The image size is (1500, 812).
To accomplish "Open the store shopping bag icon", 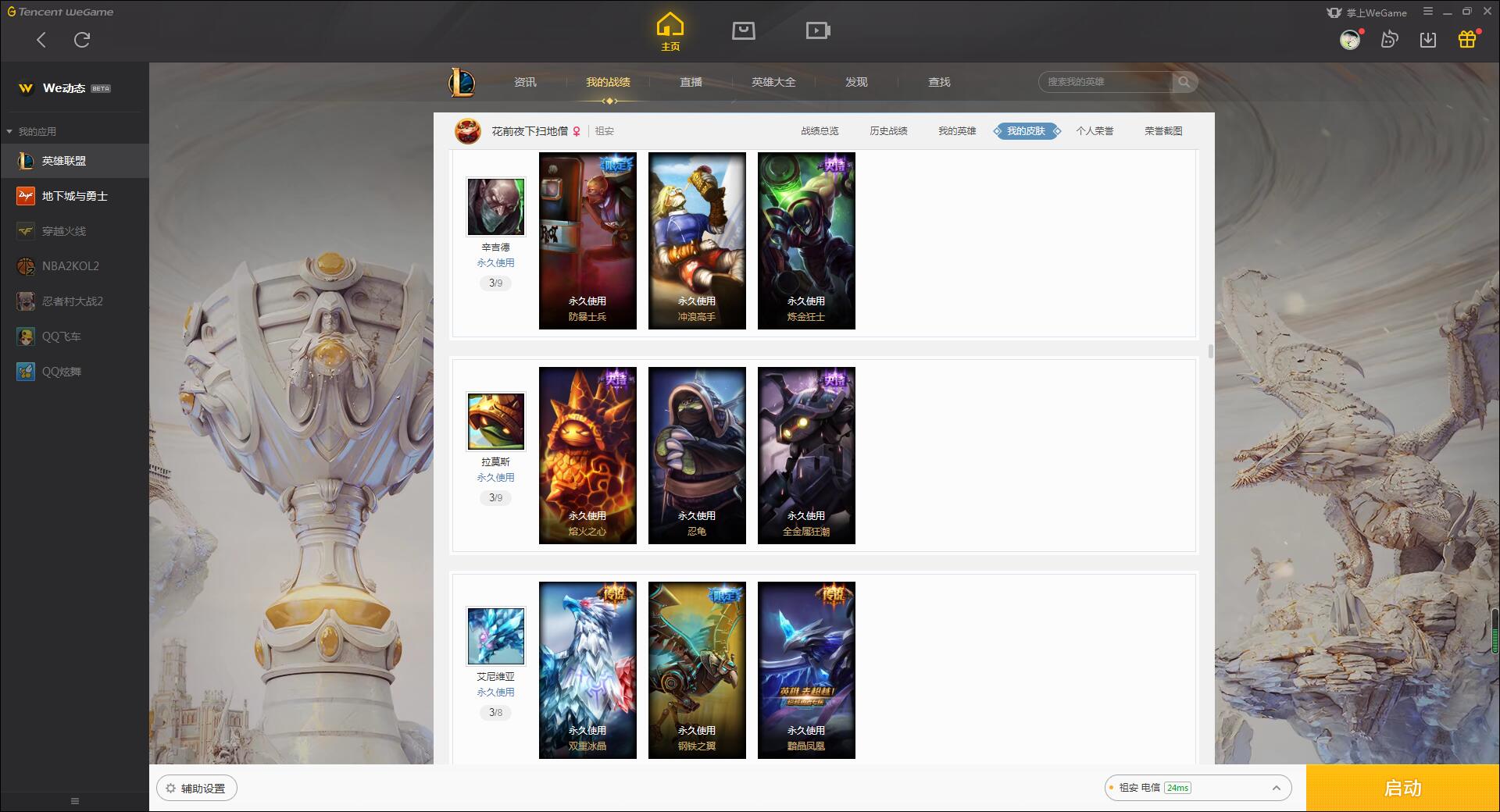I will point(744,30).
